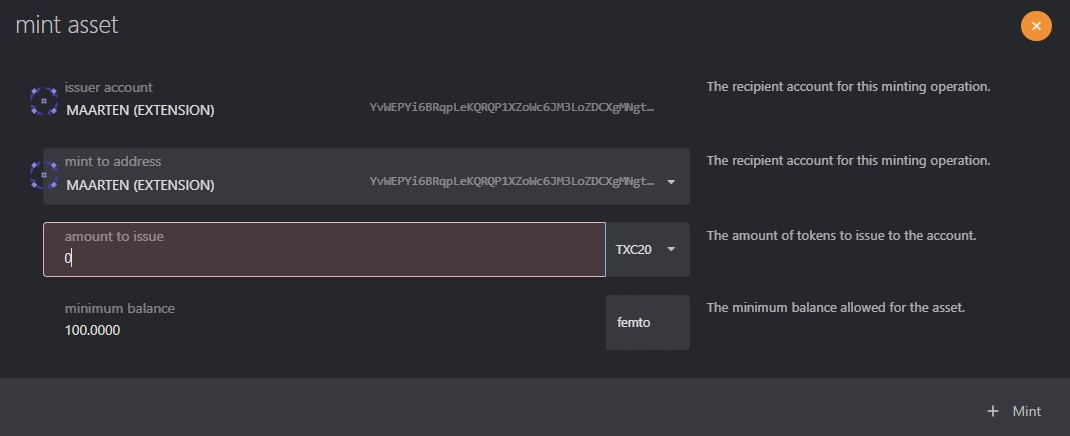Image resolution: width=1070 pixels, height=436 pixels.
Task: Open the TXC20 unit dropdown
Action: click(x=647, y=249)
